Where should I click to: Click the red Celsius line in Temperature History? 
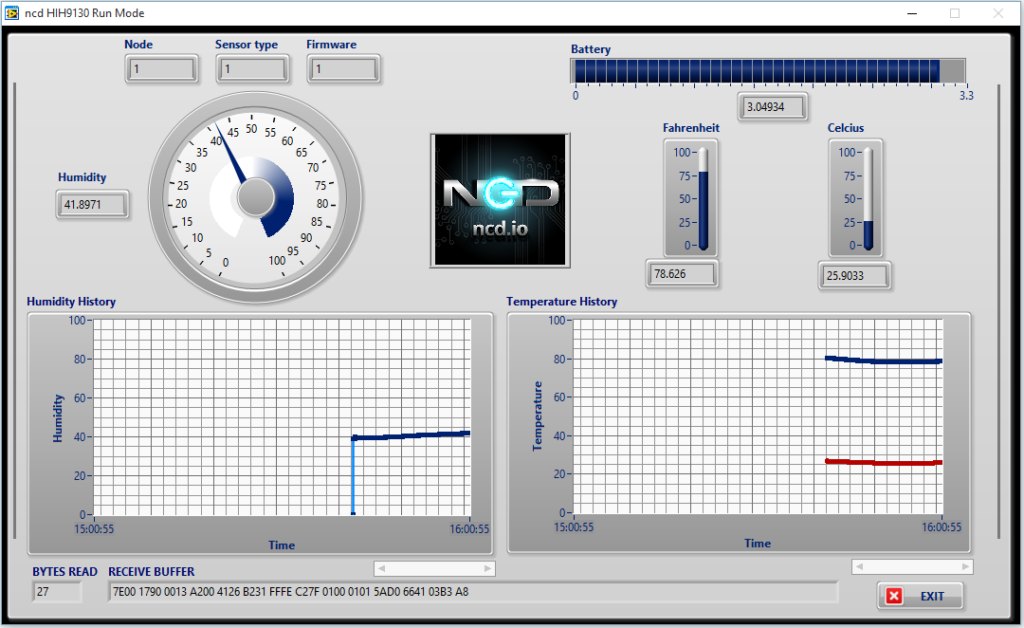883,462
